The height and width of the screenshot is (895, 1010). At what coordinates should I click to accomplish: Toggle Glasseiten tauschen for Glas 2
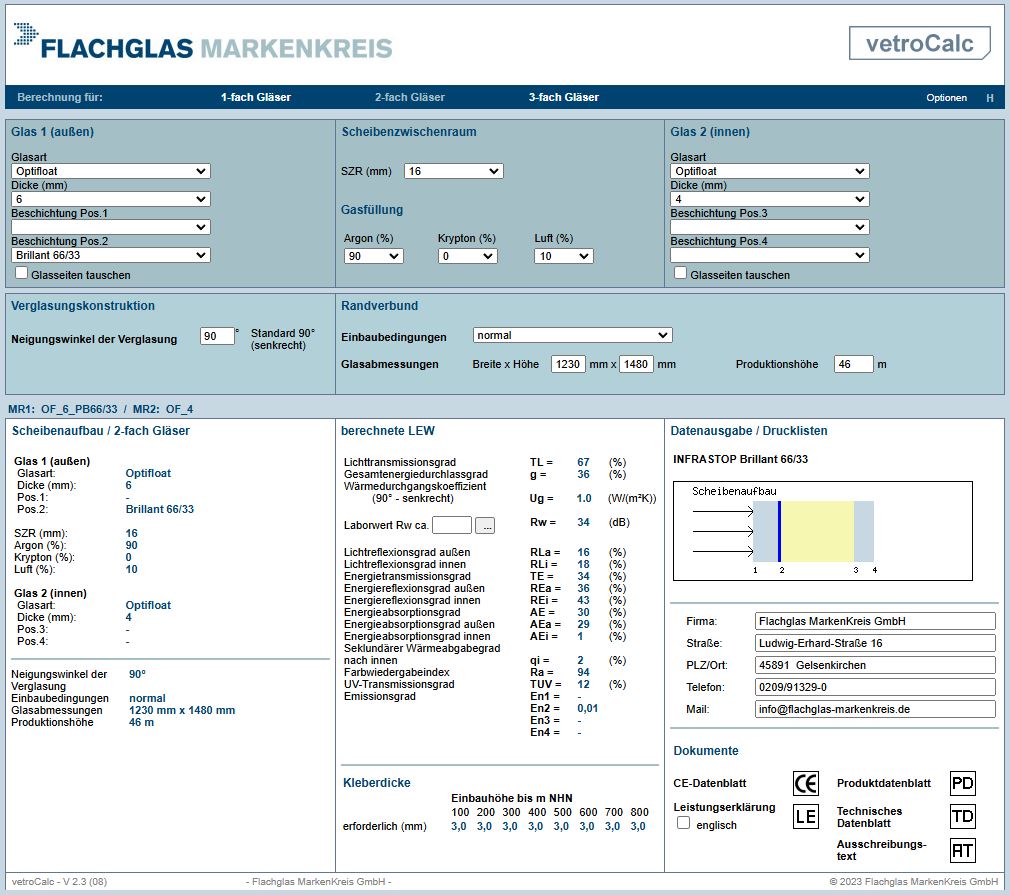click(x=681, y=273)
